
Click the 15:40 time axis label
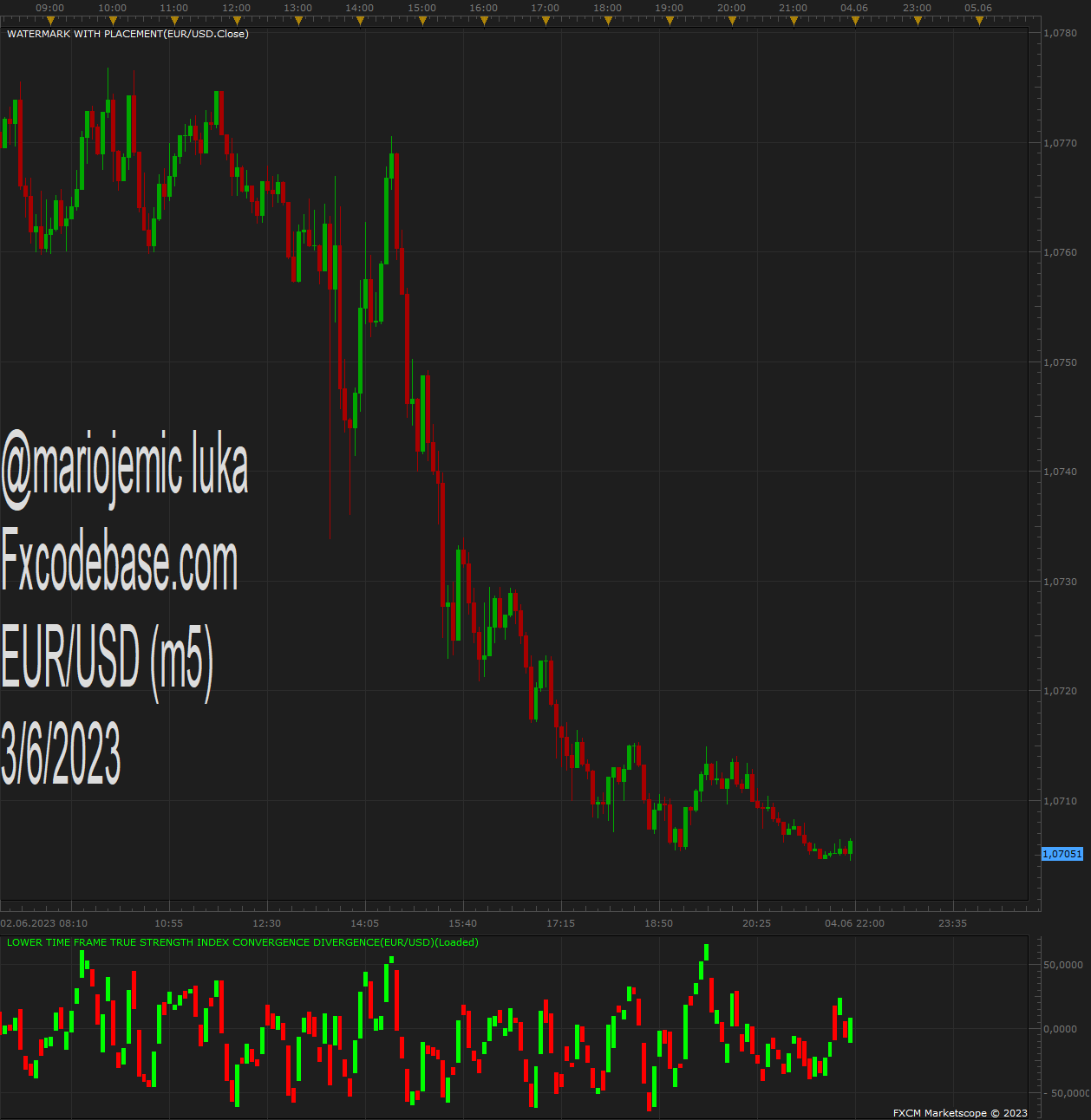(463, 923)
